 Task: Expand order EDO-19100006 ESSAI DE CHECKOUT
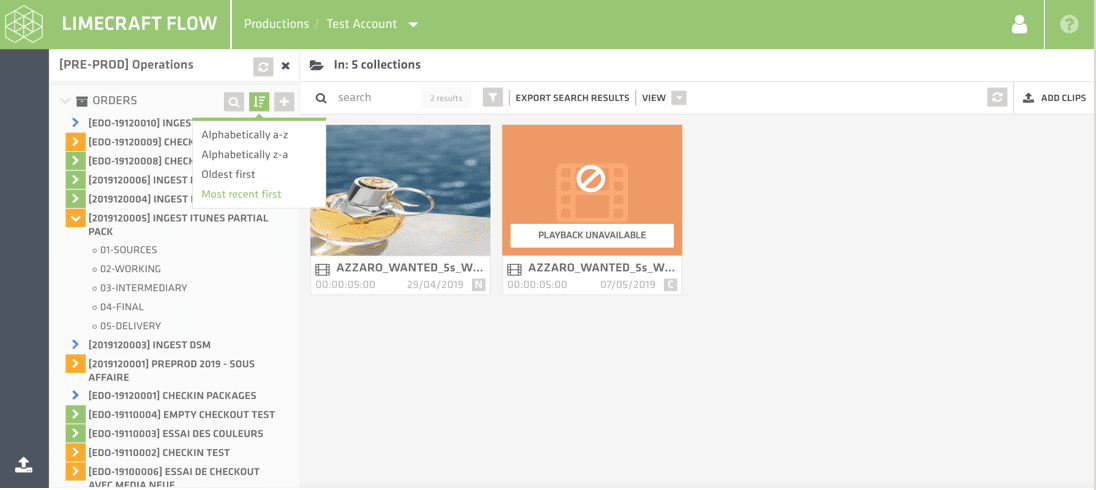click(x=75, y=472)
